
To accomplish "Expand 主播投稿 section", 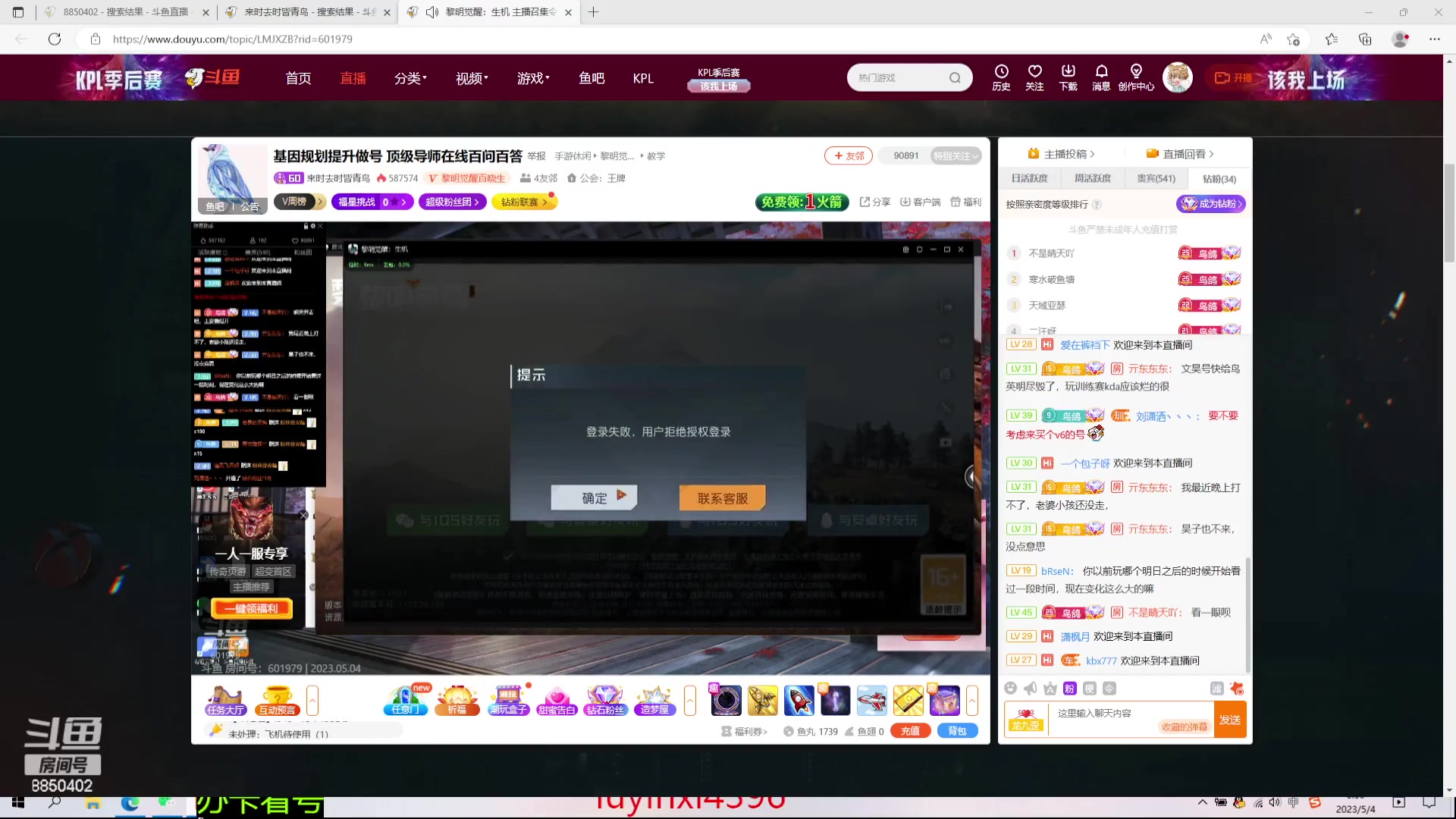I will (x=1061, y=153).
